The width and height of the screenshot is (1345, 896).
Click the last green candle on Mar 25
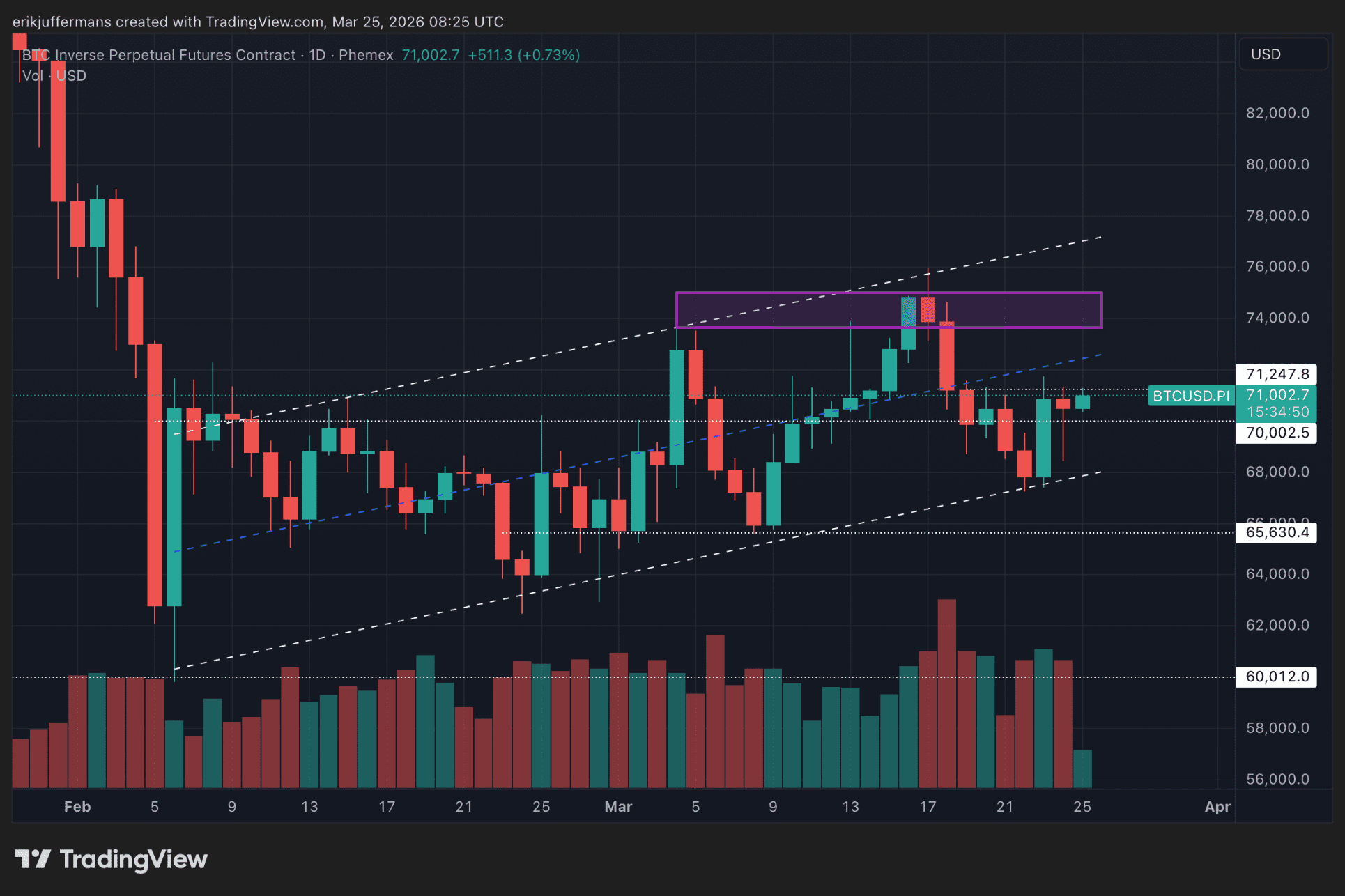1082,401
